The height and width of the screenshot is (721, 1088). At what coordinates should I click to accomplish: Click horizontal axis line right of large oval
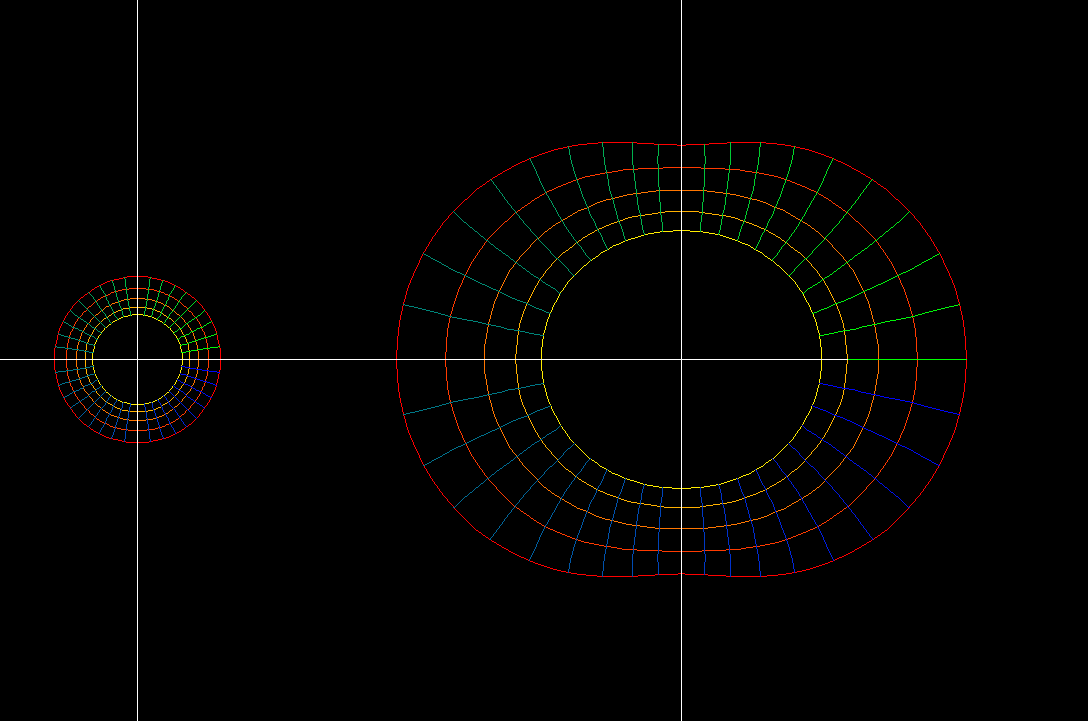coord(1030,359)
